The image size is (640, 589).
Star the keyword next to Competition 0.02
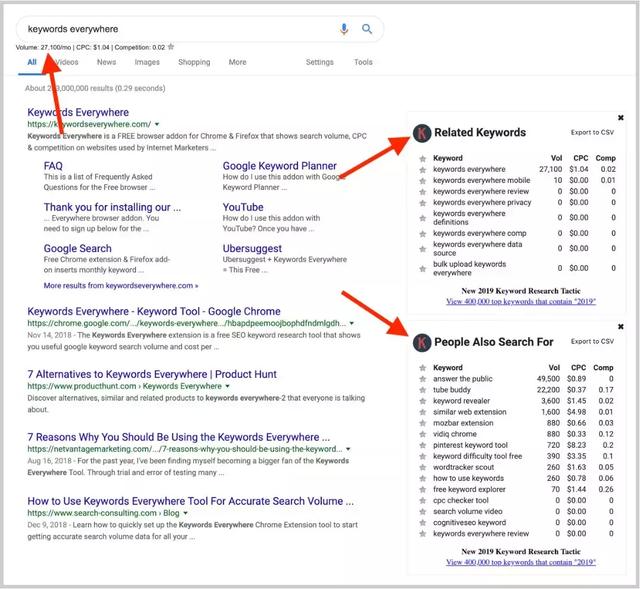[171, 47]
